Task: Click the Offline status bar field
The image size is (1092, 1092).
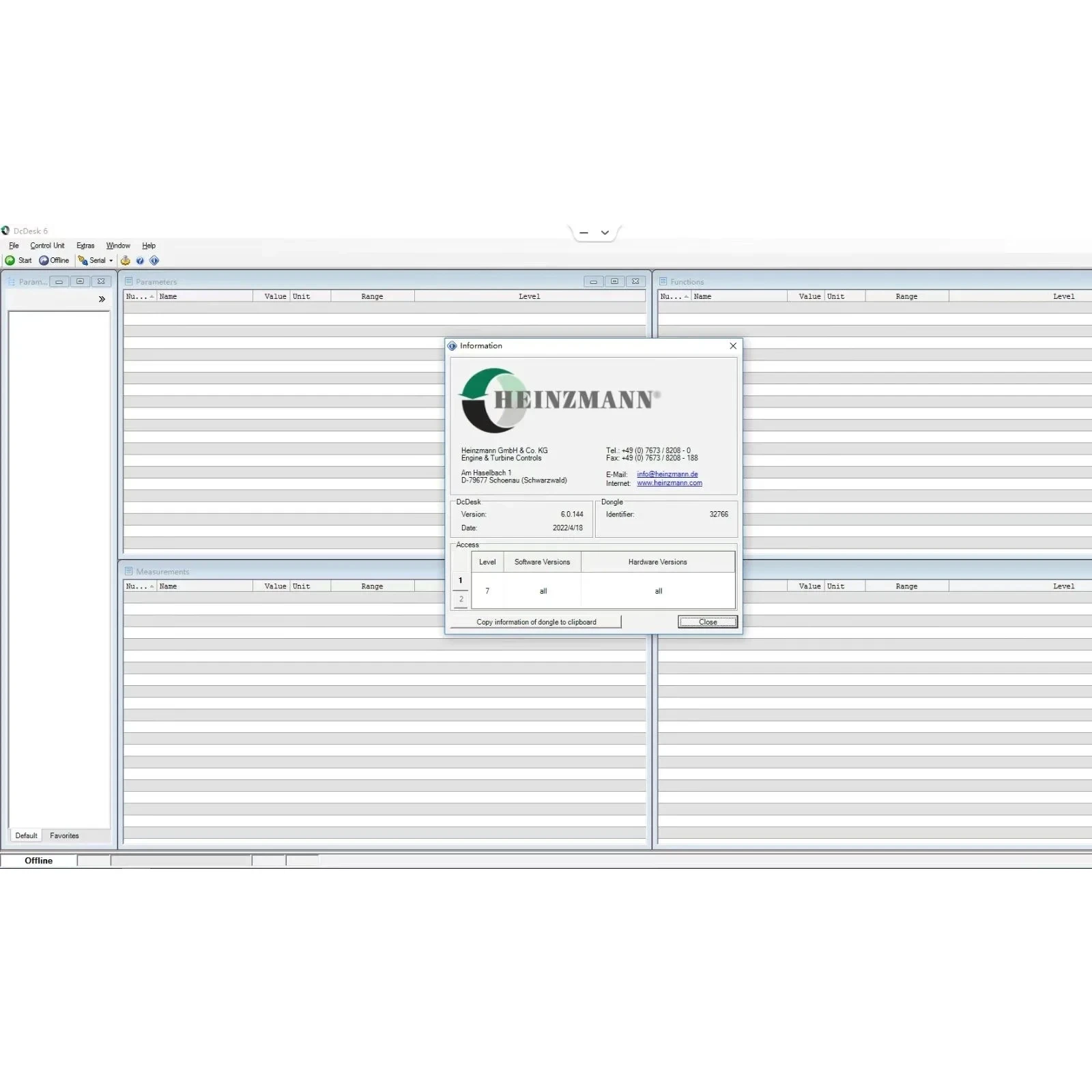Action: coord(39,861)
